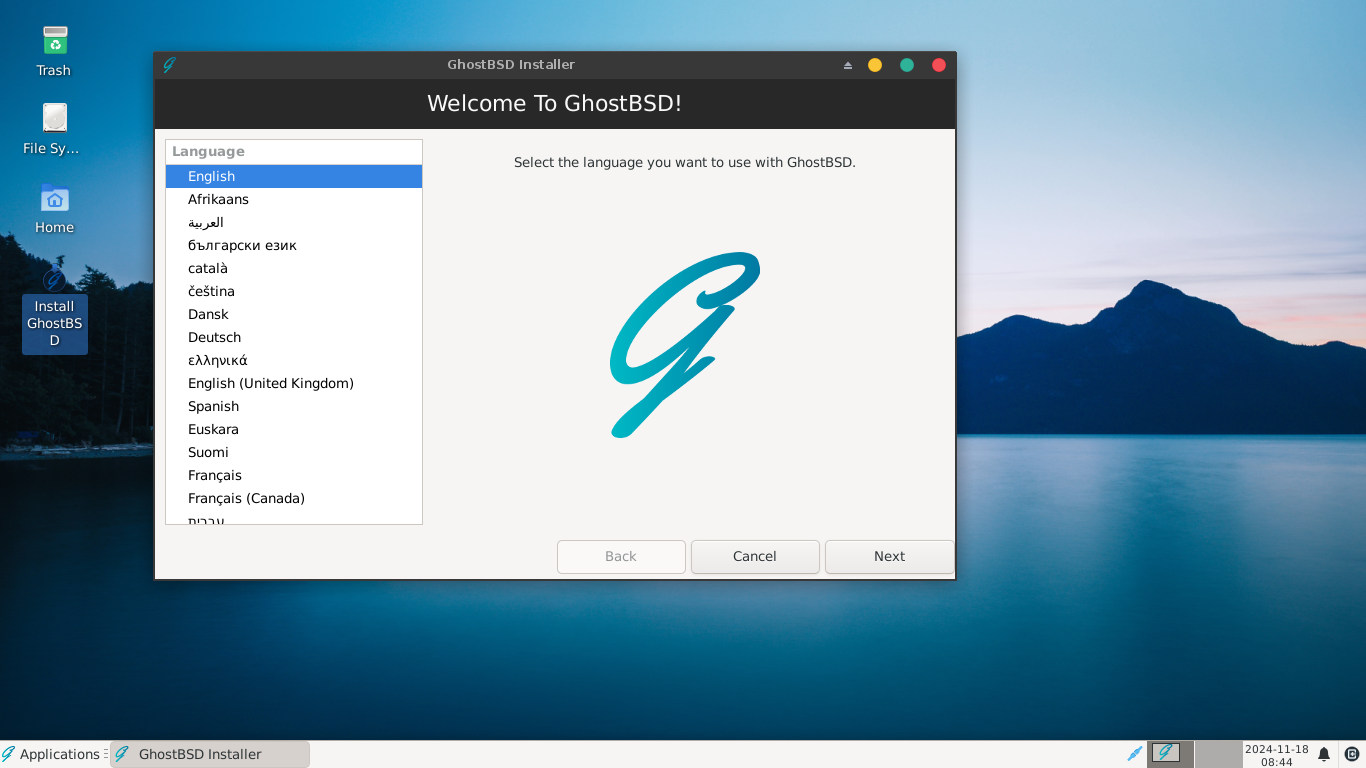This screenshot has width=1366, height=768.
Task: Choose Suomi as the language
Action: pos(294,453)
